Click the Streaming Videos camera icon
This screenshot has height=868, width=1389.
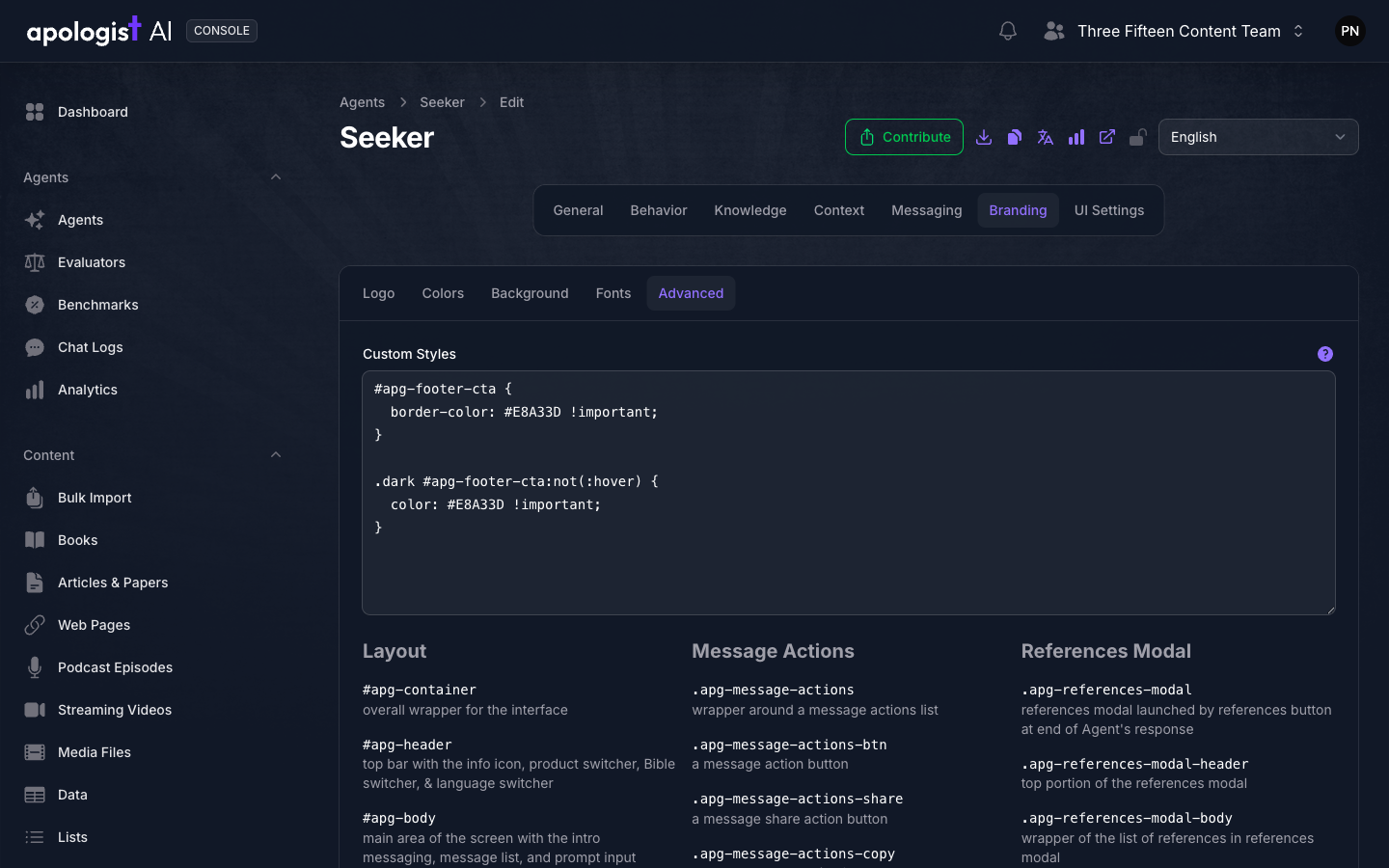tap(35, 710)
